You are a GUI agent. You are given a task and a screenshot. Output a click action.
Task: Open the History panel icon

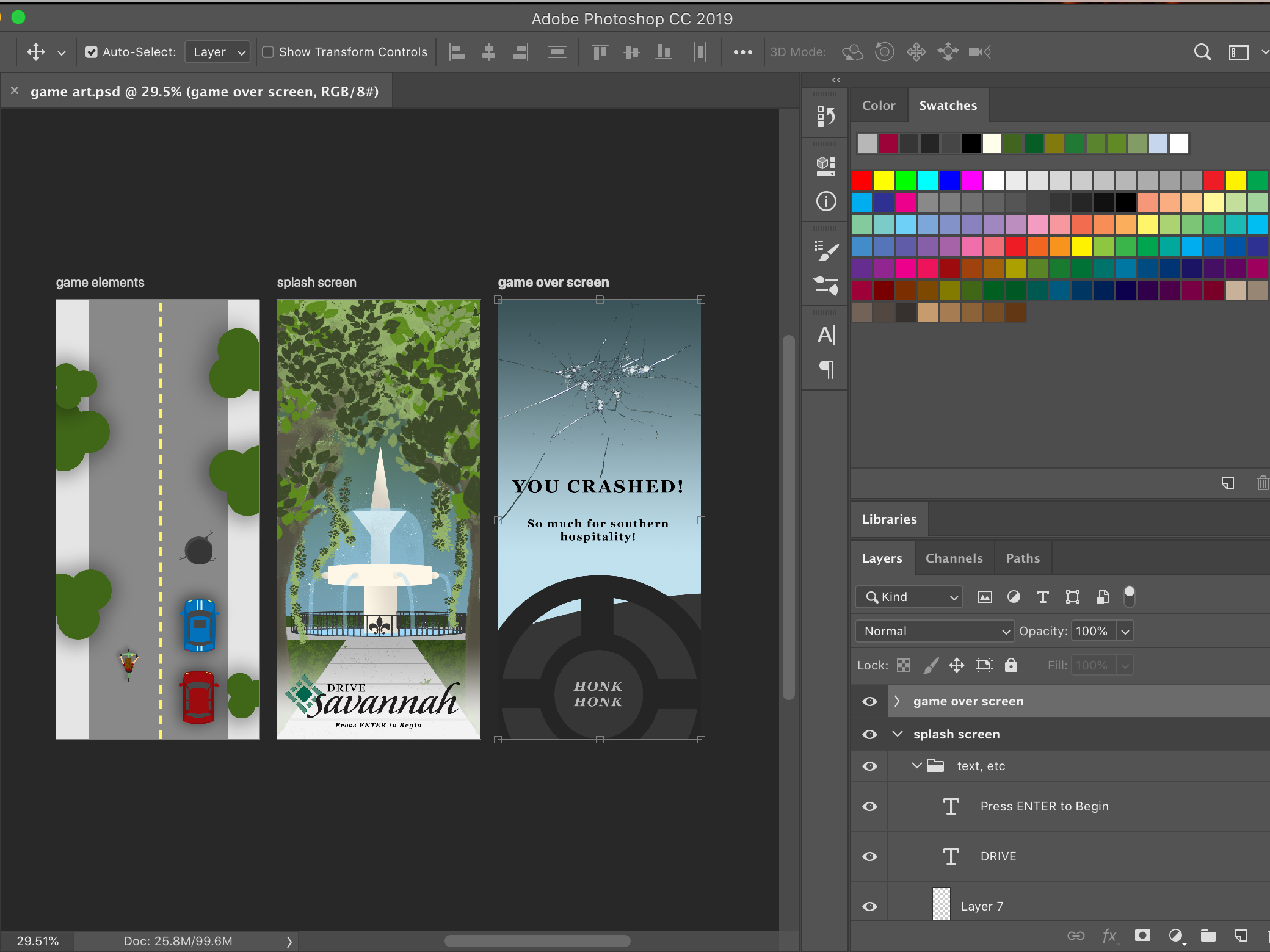826,116
